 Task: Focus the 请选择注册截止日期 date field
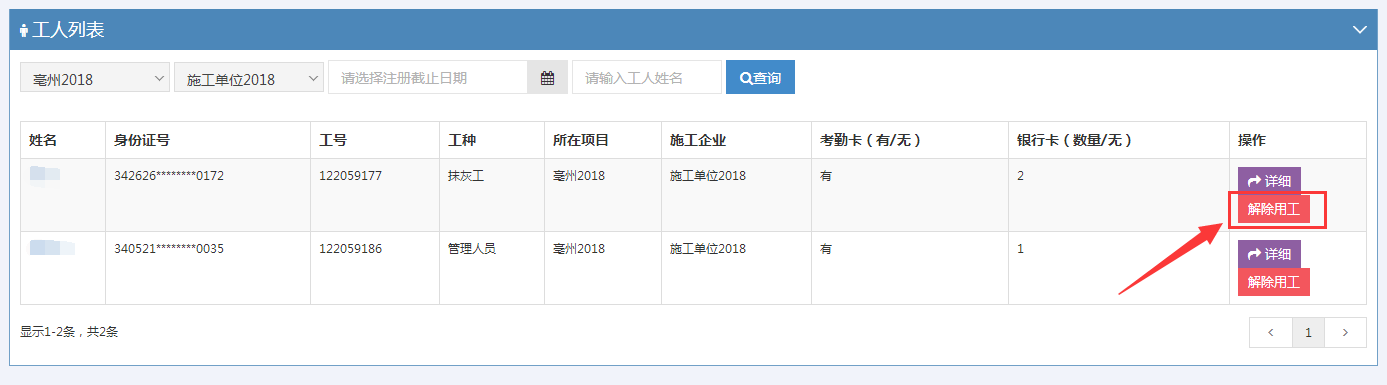[428, 78]
